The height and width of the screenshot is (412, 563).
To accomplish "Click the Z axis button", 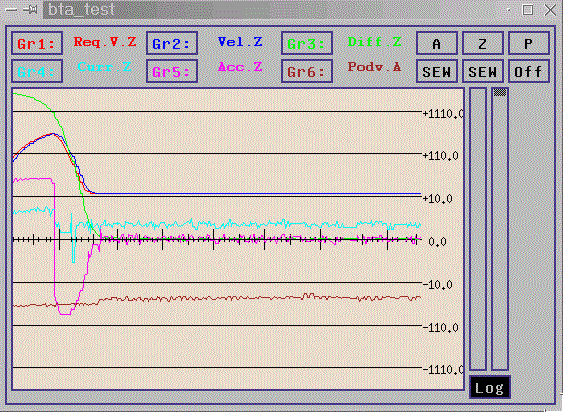I will point(483,43).
